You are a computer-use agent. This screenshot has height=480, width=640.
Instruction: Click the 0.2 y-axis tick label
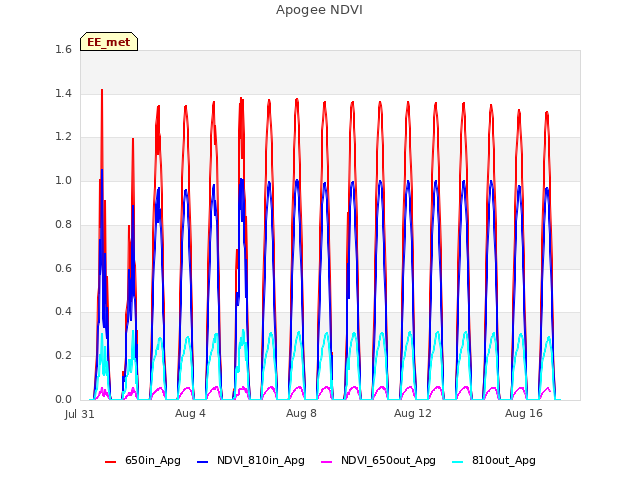tap(63, 356)
